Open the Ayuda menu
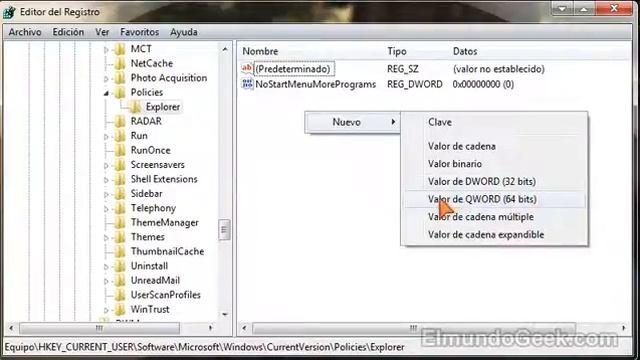640x360 pixels. point(184,32)
